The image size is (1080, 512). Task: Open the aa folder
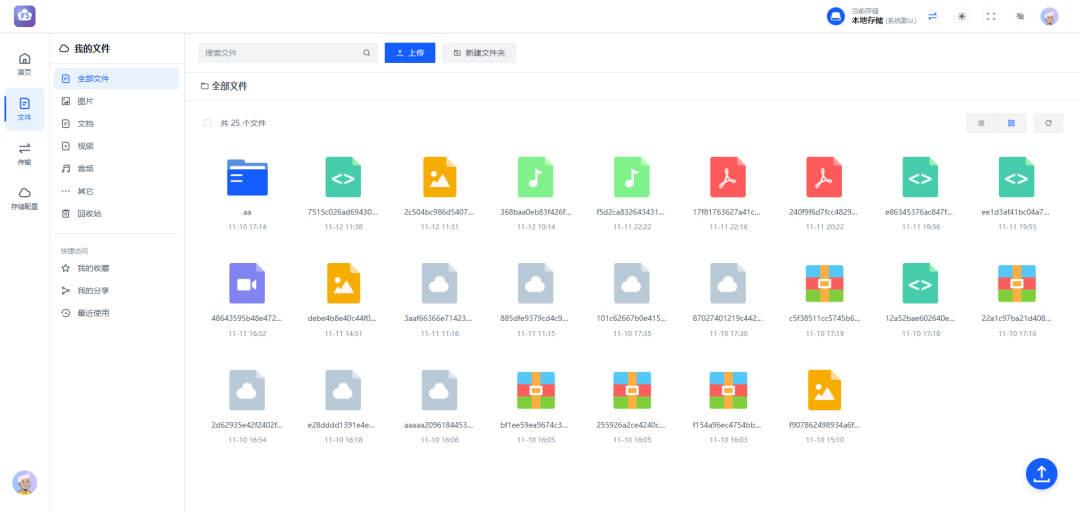(x=247, y=177)
